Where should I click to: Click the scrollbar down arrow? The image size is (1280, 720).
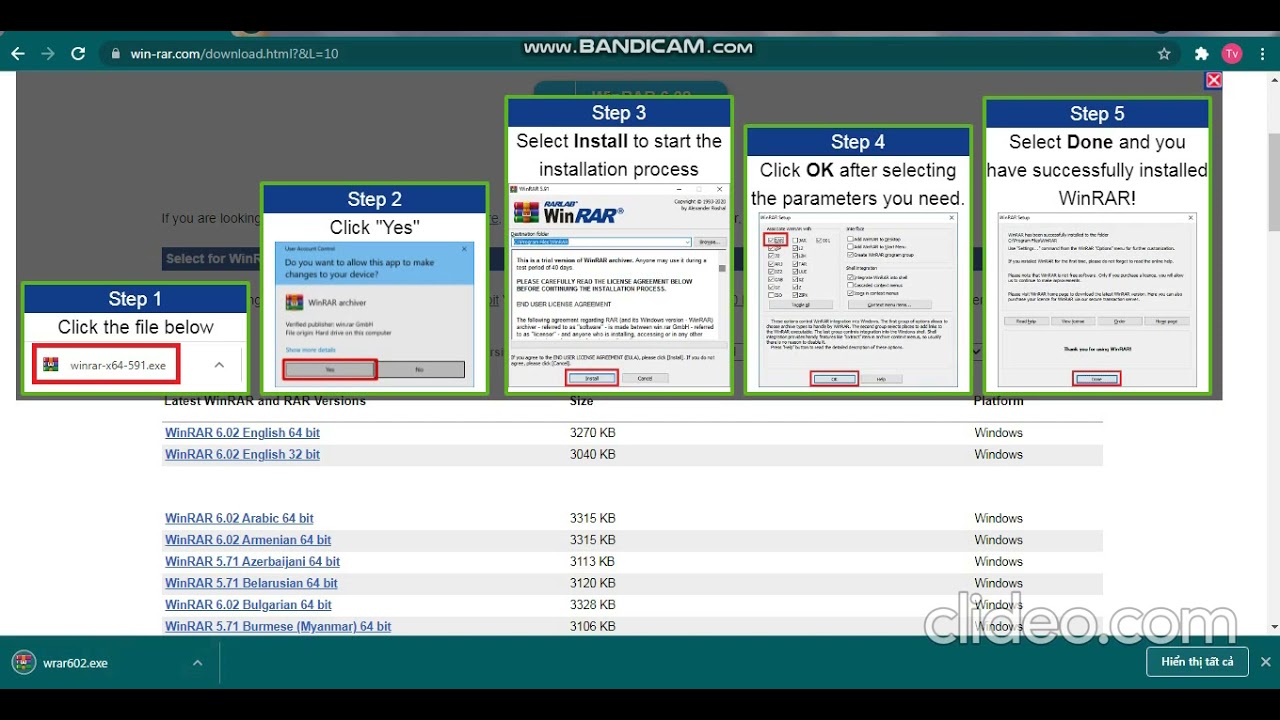1273,627
